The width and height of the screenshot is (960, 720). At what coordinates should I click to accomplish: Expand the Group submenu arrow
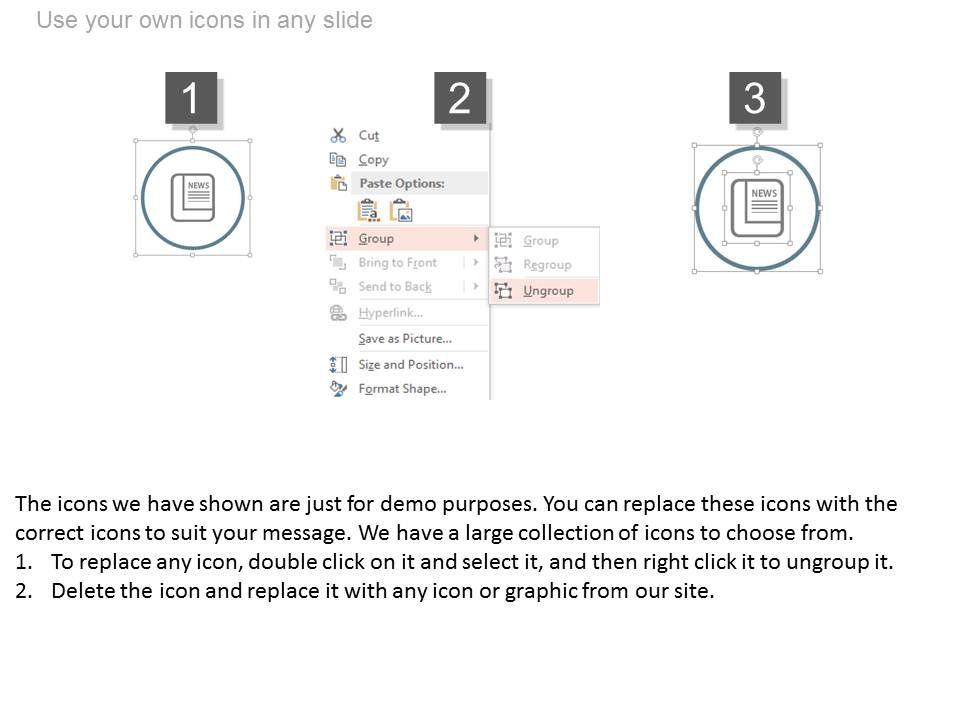coord(476,238)
